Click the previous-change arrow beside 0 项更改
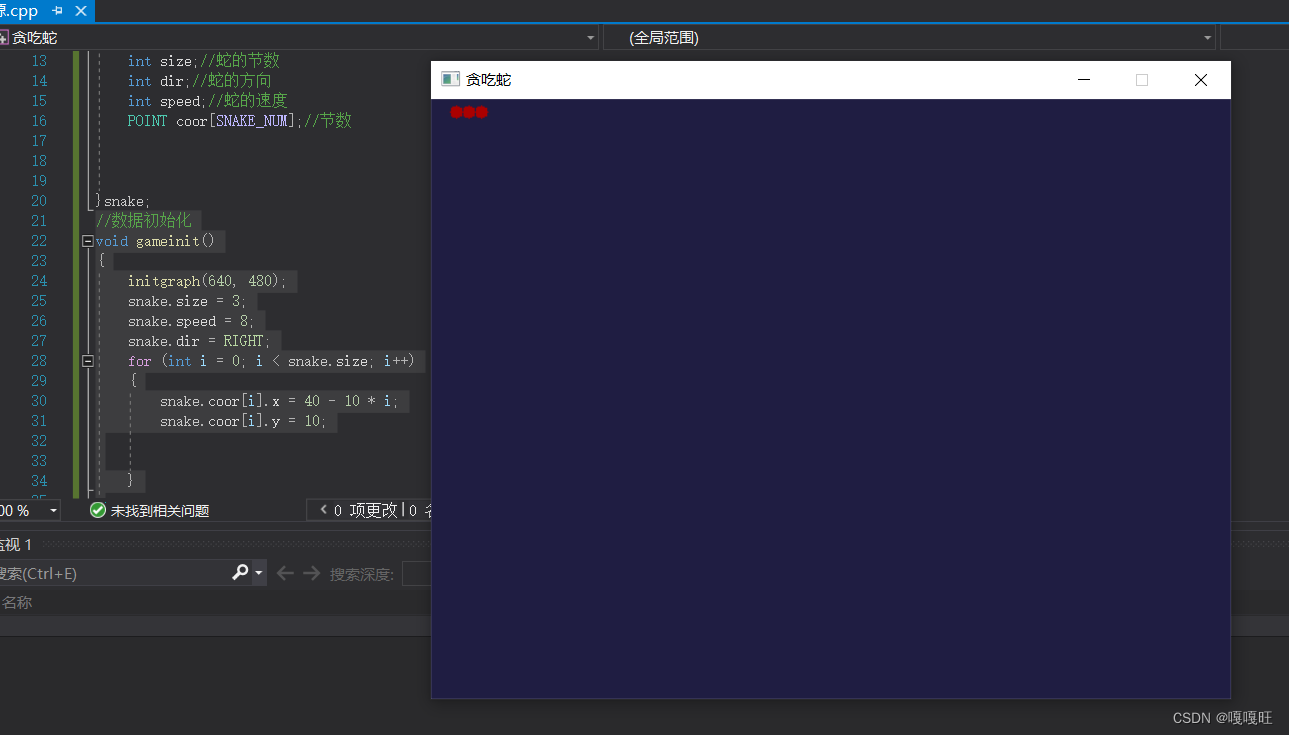This screenshot has width=1289, height=735. [323, 511]
